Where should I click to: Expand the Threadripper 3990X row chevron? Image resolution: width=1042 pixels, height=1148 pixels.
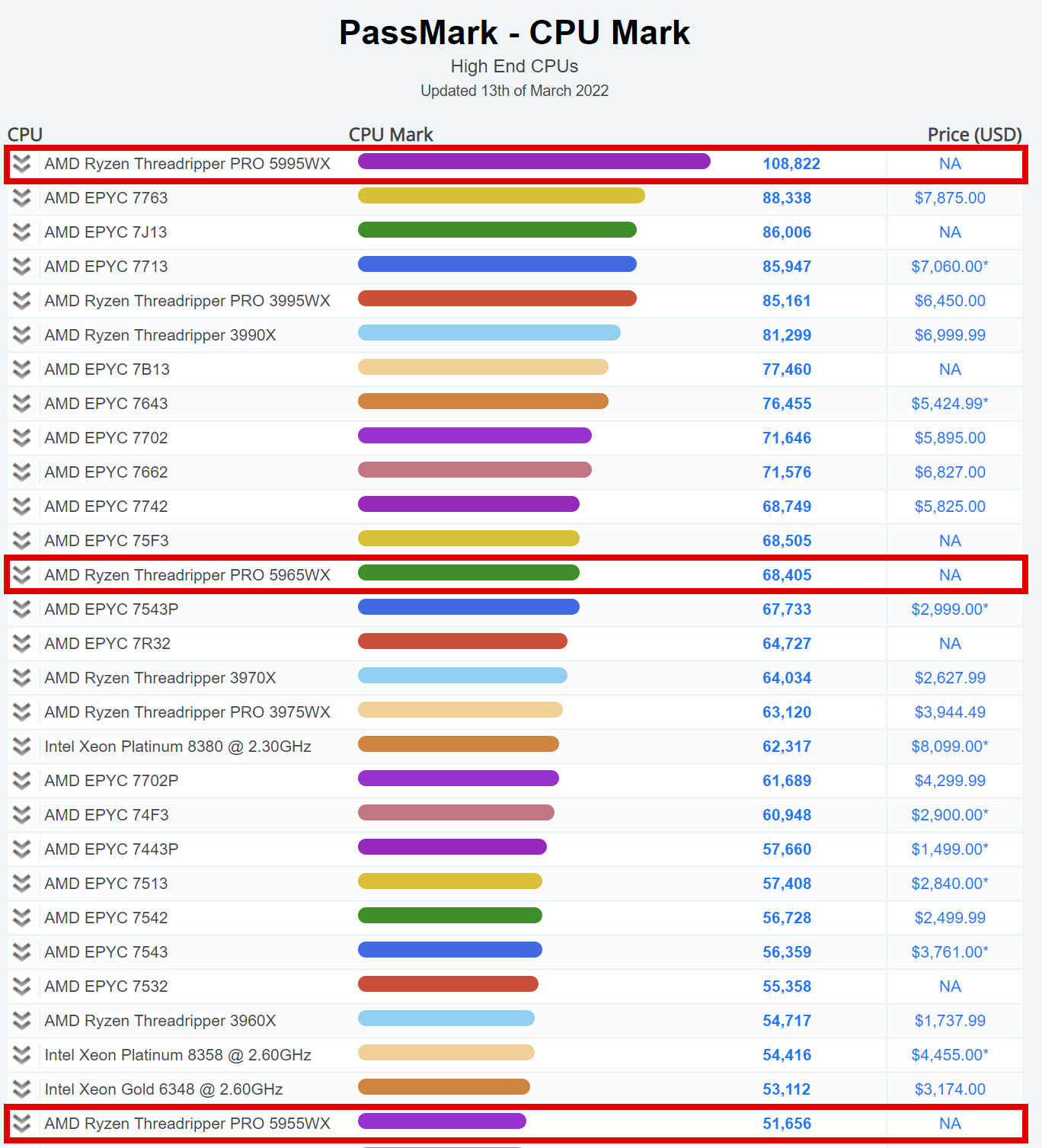click(x=22, y=335)
